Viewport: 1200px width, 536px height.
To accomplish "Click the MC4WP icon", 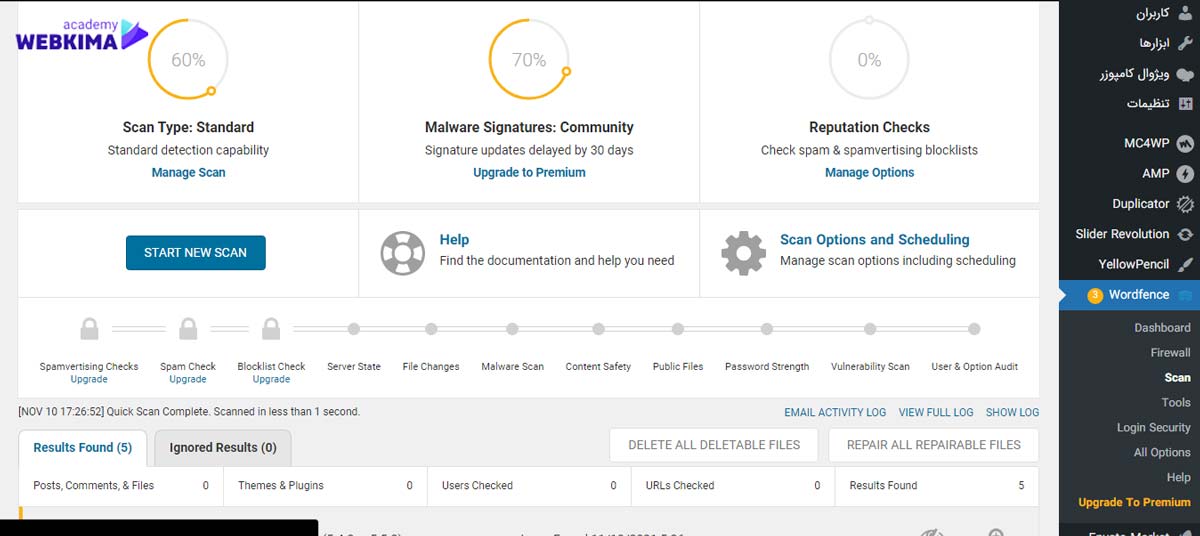I will point(1185,143).
